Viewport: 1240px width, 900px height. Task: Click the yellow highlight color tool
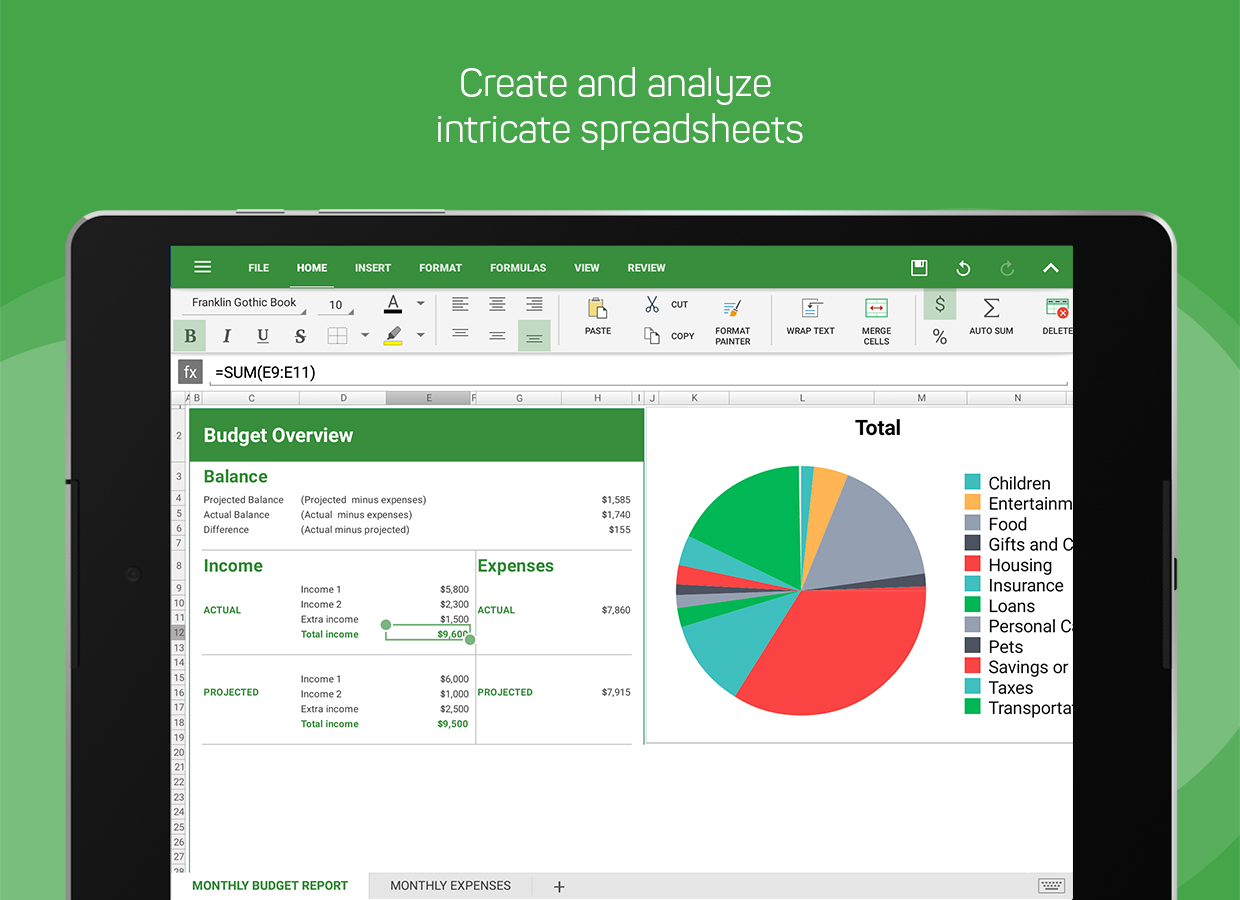click(x=393, y=336)
